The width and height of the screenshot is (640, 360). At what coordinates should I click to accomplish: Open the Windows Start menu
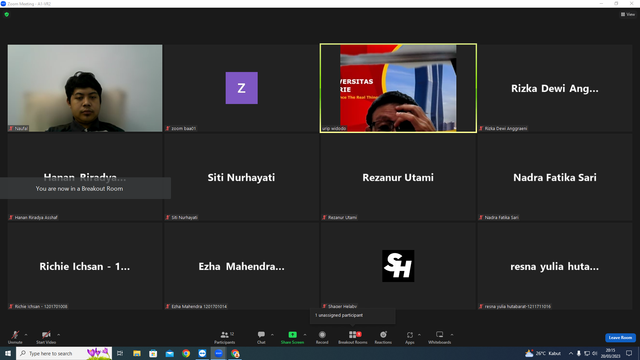[8, 353]
